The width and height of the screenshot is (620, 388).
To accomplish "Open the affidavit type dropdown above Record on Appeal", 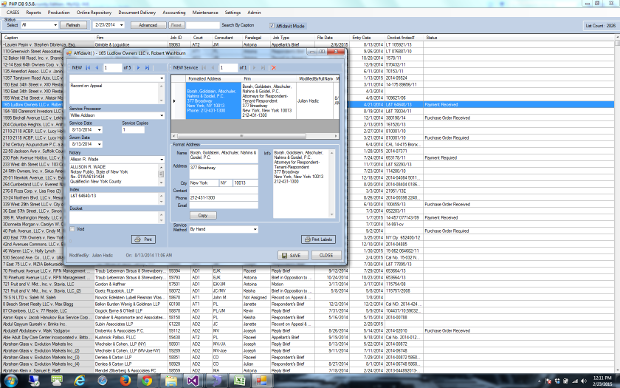I will (x=162, y=78).
